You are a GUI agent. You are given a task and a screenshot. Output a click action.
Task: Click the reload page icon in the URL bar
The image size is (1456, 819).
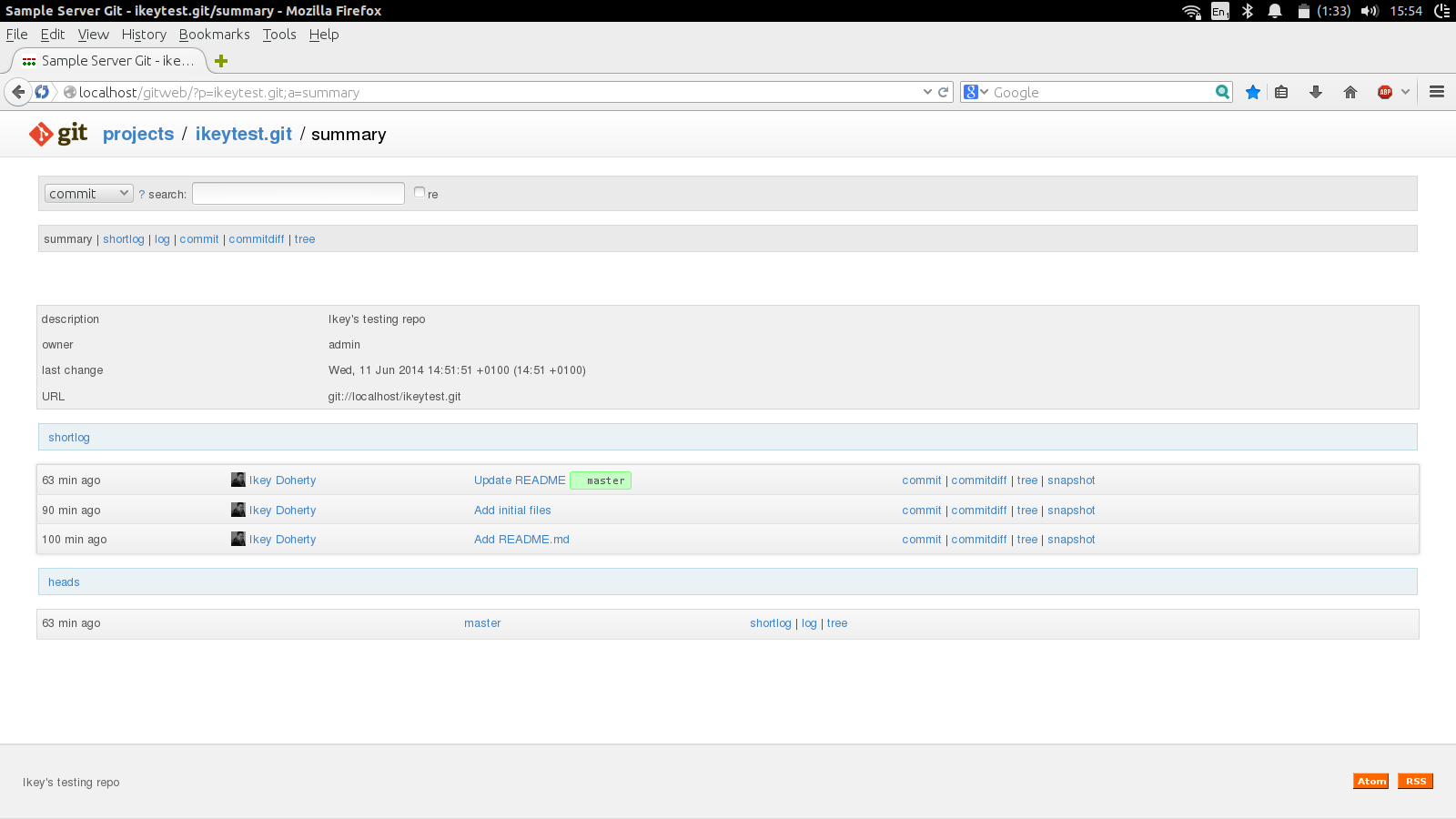click(944, 92)
